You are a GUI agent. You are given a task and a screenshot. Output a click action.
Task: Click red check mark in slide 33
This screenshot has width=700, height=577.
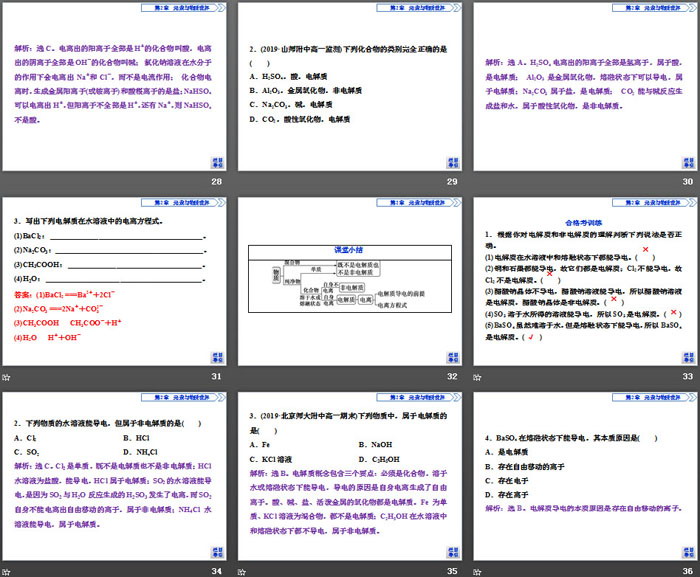531,337
